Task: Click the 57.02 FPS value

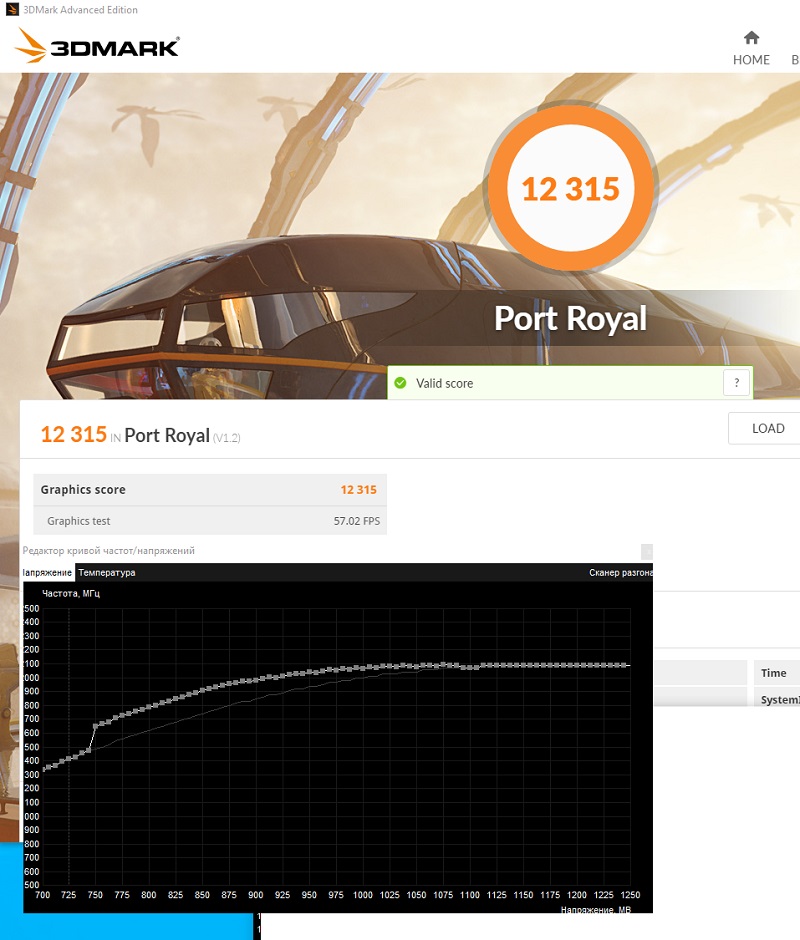Action: point(357,521)
